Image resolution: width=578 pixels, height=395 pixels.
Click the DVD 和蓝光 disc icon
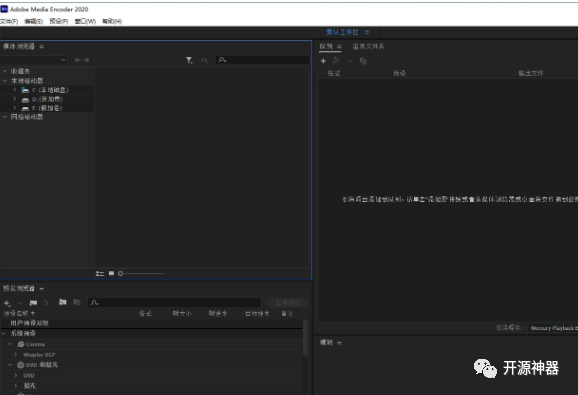click(x=21, y=365)
